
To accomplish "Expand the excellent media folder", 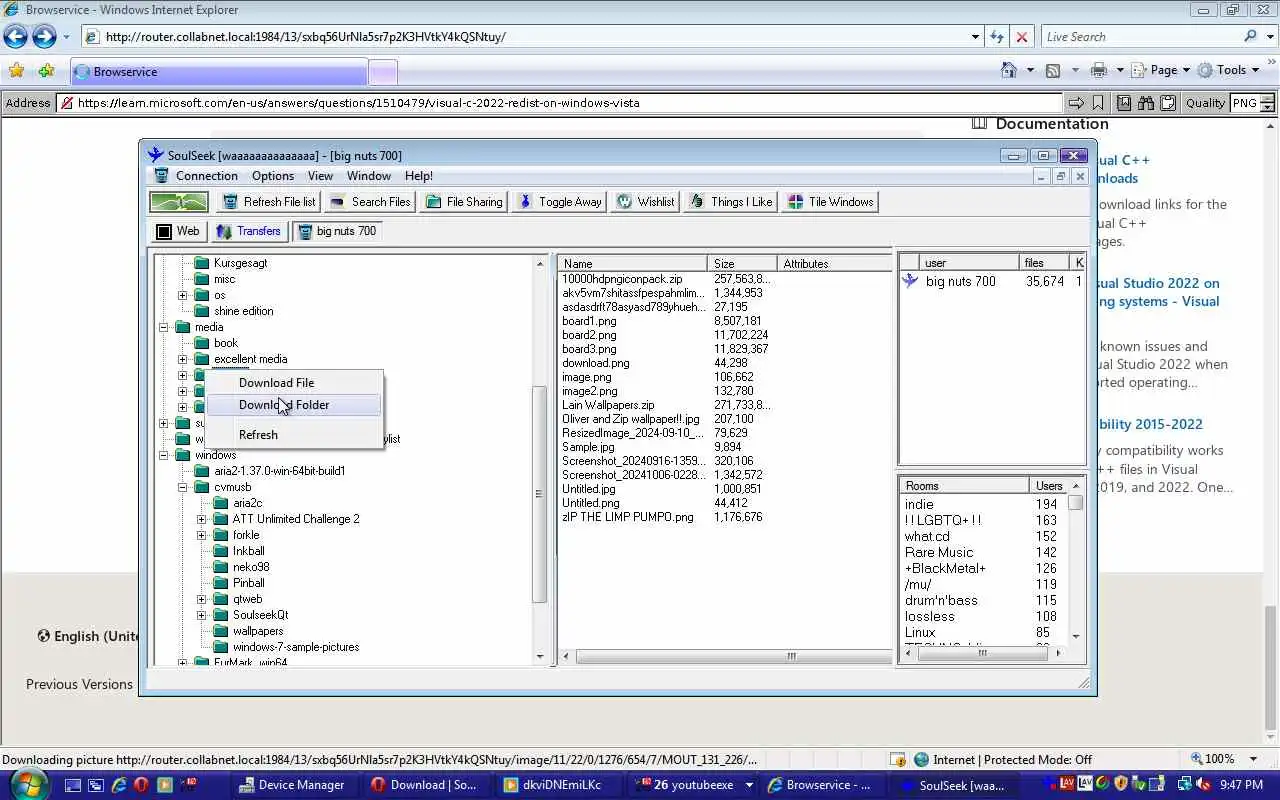I will click(183, 359).
